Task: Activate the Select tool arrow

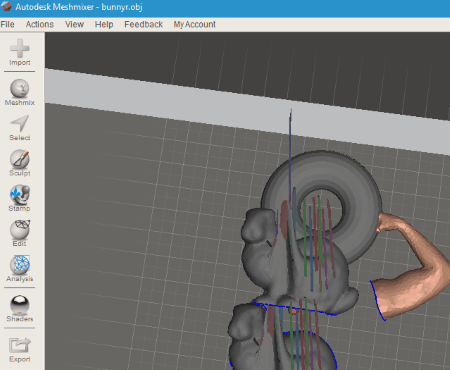Action: click(x=20, y=124)
